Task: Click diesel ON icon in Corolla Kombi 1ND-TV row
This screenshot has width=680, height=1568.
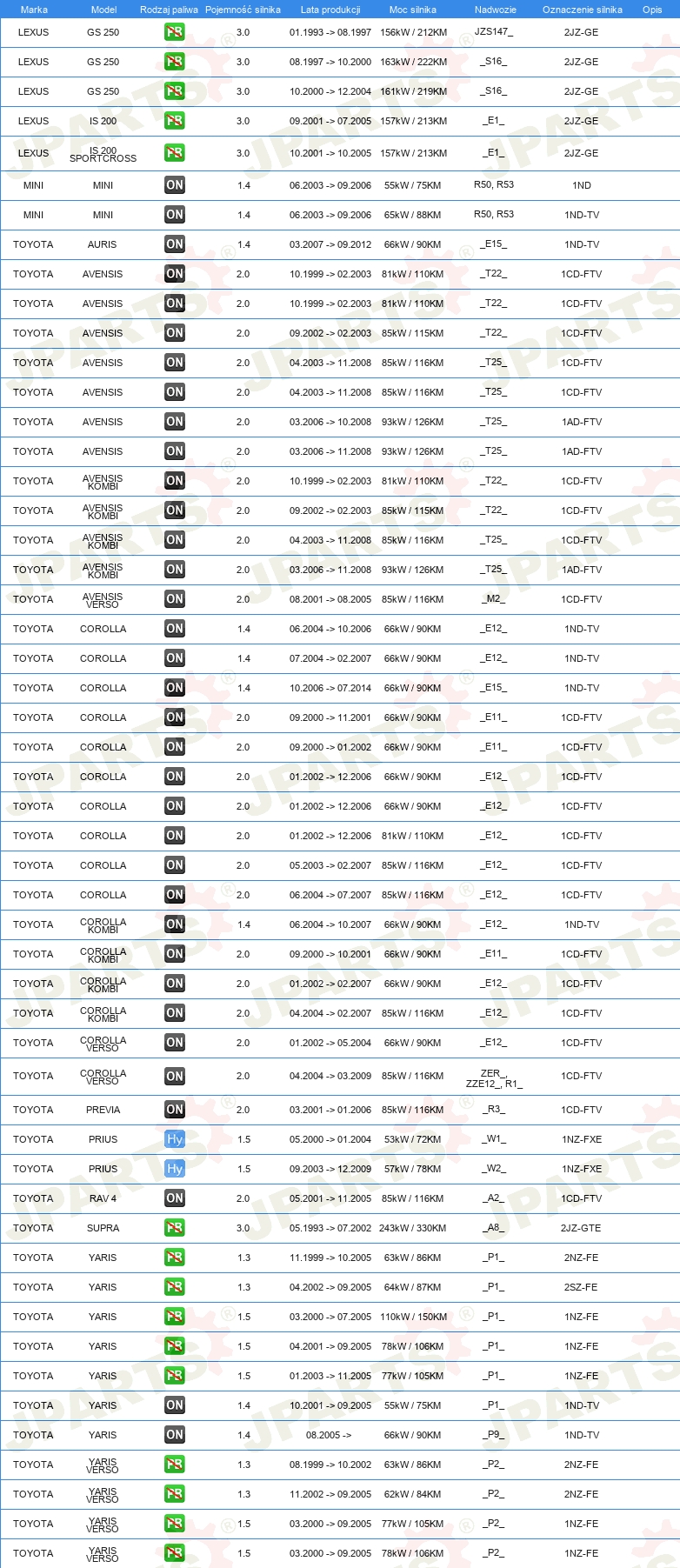Action: (x=175, y=924)
